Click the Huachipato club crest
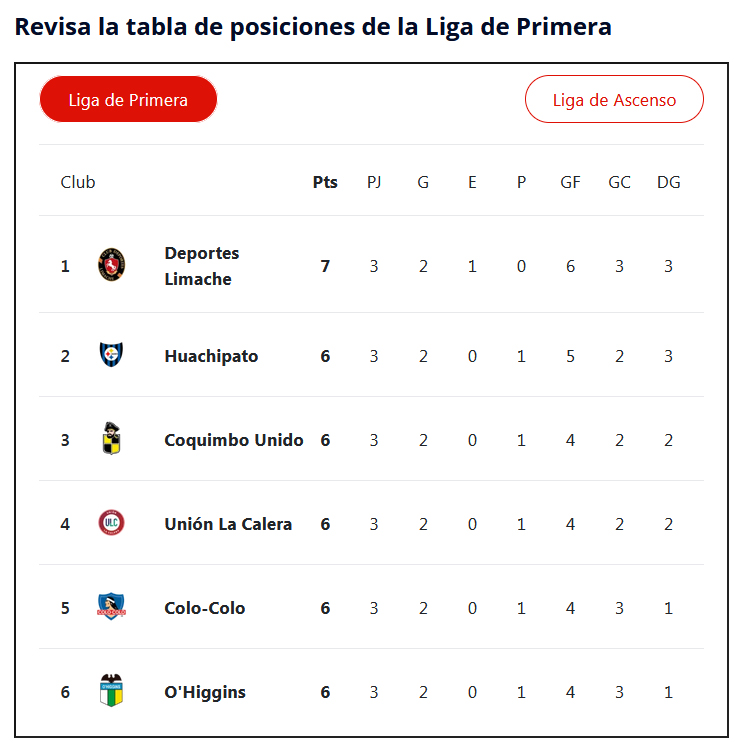Image resolution: width=736 pixels, height=744 pixels. point(112,355)
